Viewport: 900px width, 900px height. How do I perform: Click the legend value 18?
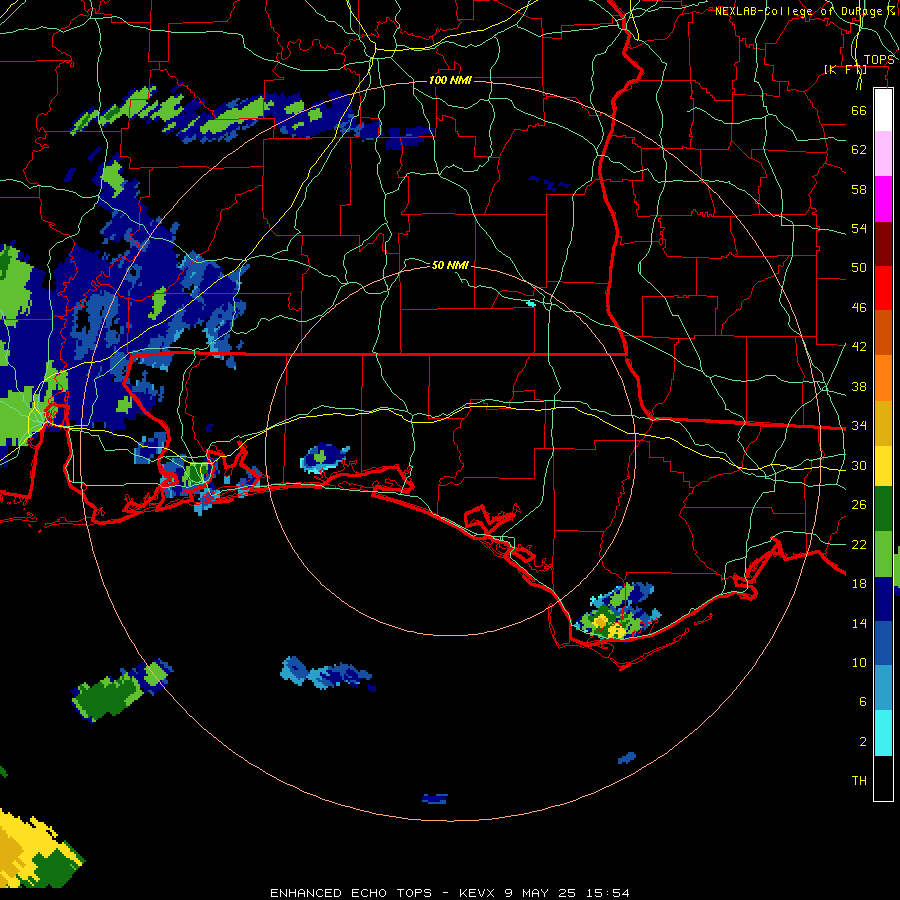[x=859, y=584]
